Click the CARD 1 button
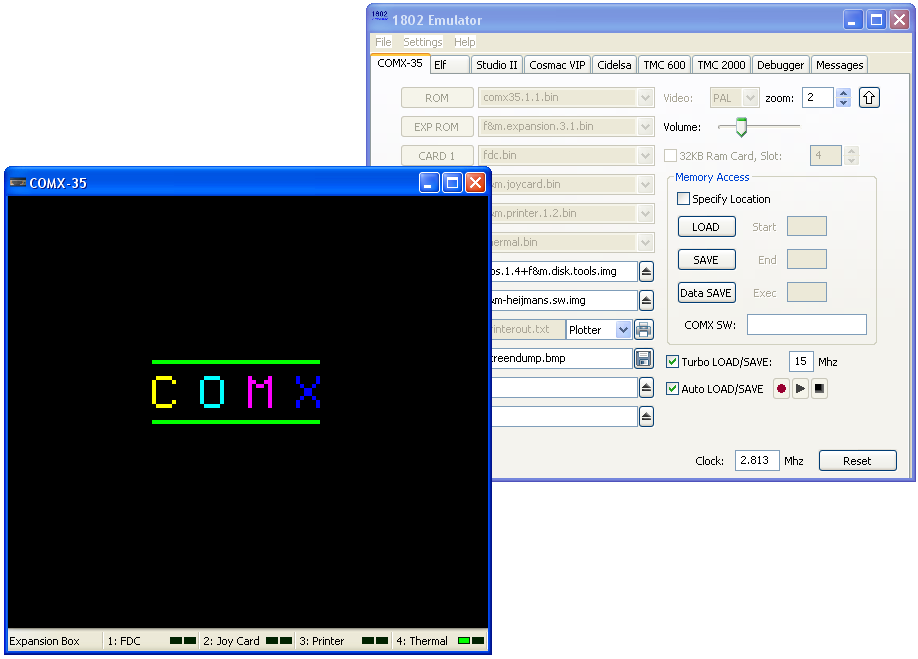The image size is (918, 659). 437,156
